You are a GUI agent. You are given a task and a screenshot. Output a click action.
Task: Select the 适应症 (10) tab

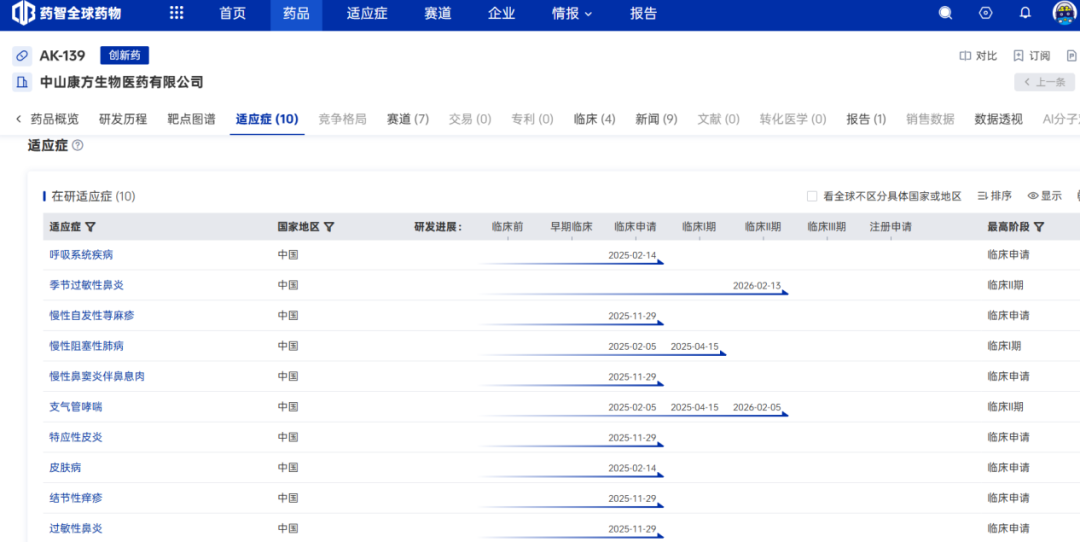point(267,119)
